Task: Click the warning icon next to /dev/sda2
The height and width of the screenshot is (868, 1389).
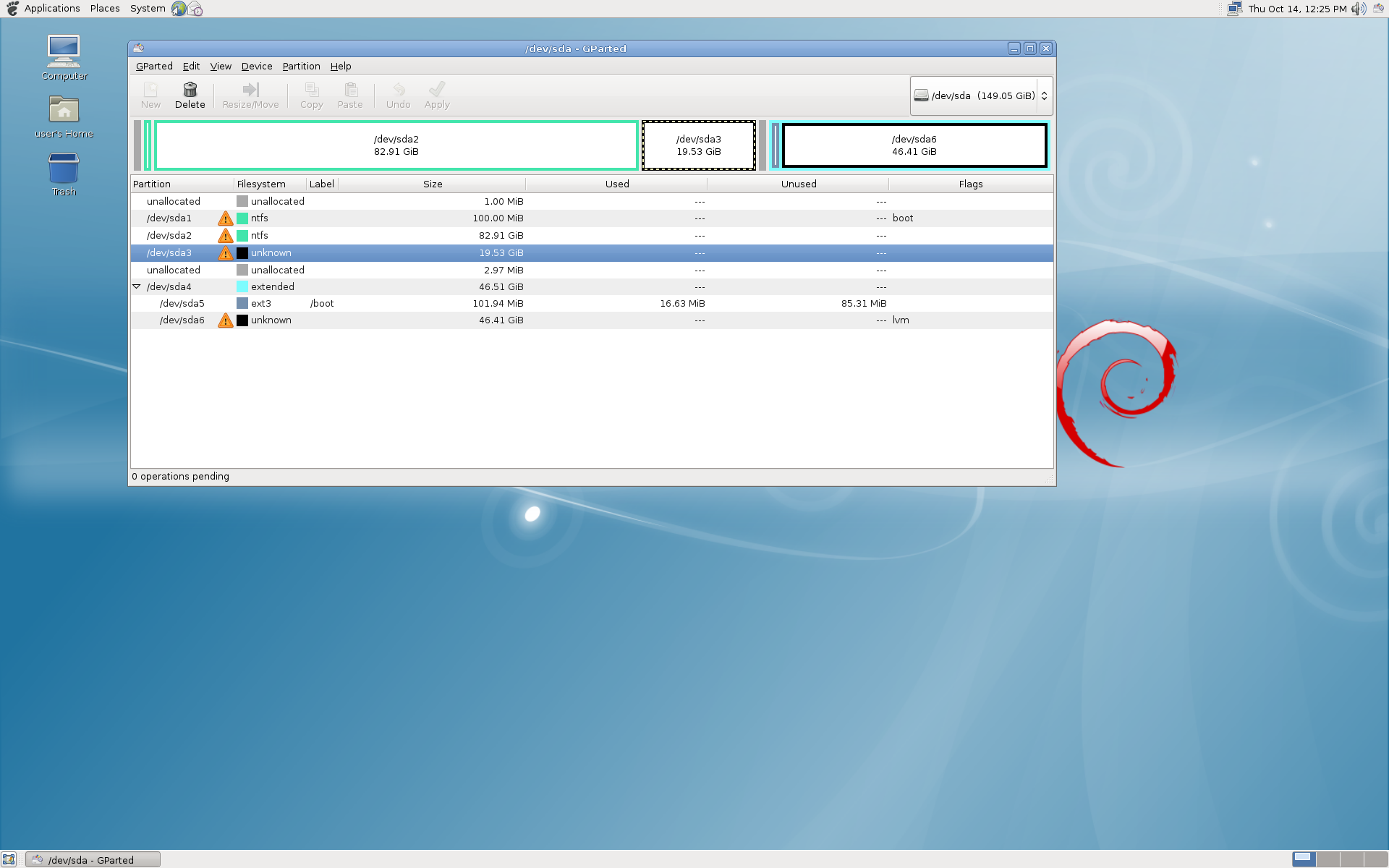Action: (x=226, y=236)
